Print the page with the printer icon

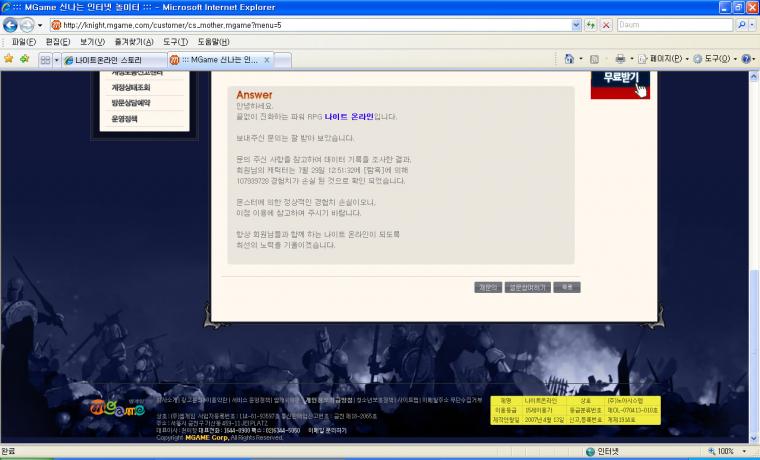pos(620,59)
